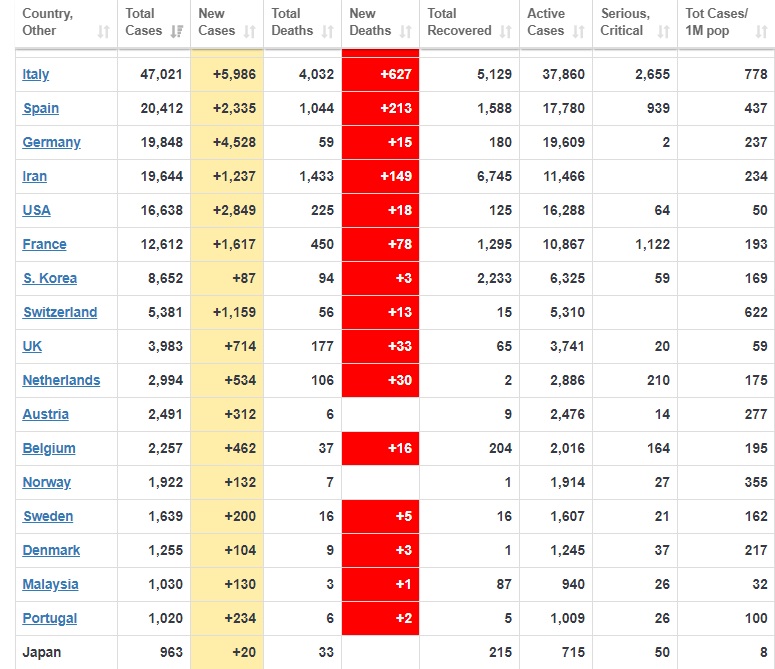Click the Japan table row name
775x669 pixels.
click(42, 652)
